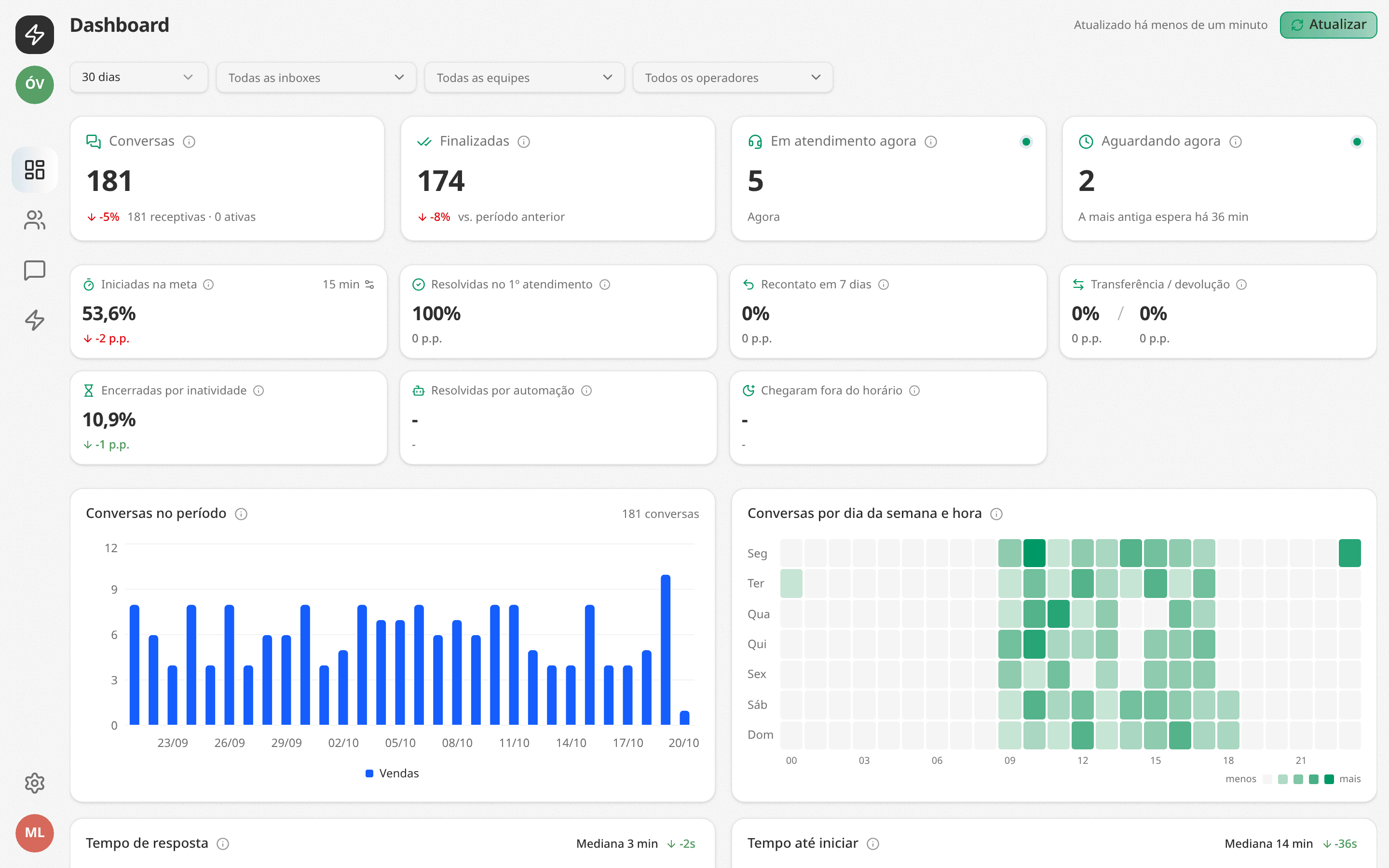Open the 30 dias period dropdown
This screenshot has width=1389, height=868.
138,78
